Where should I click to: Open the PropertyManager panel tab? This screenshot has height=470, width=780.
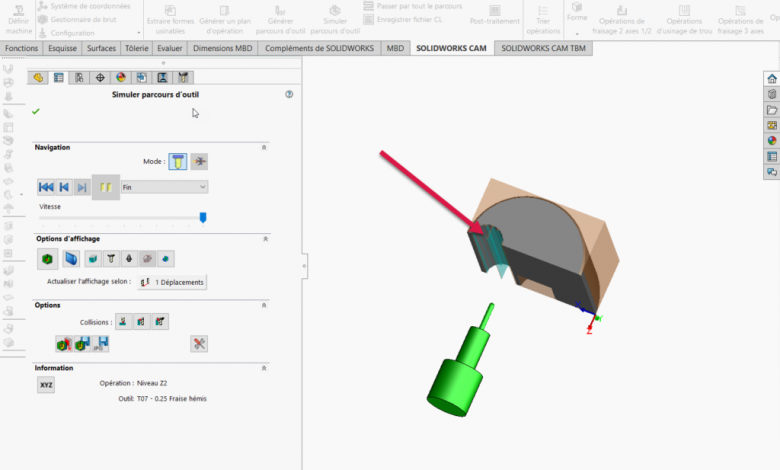coord(59,78)
